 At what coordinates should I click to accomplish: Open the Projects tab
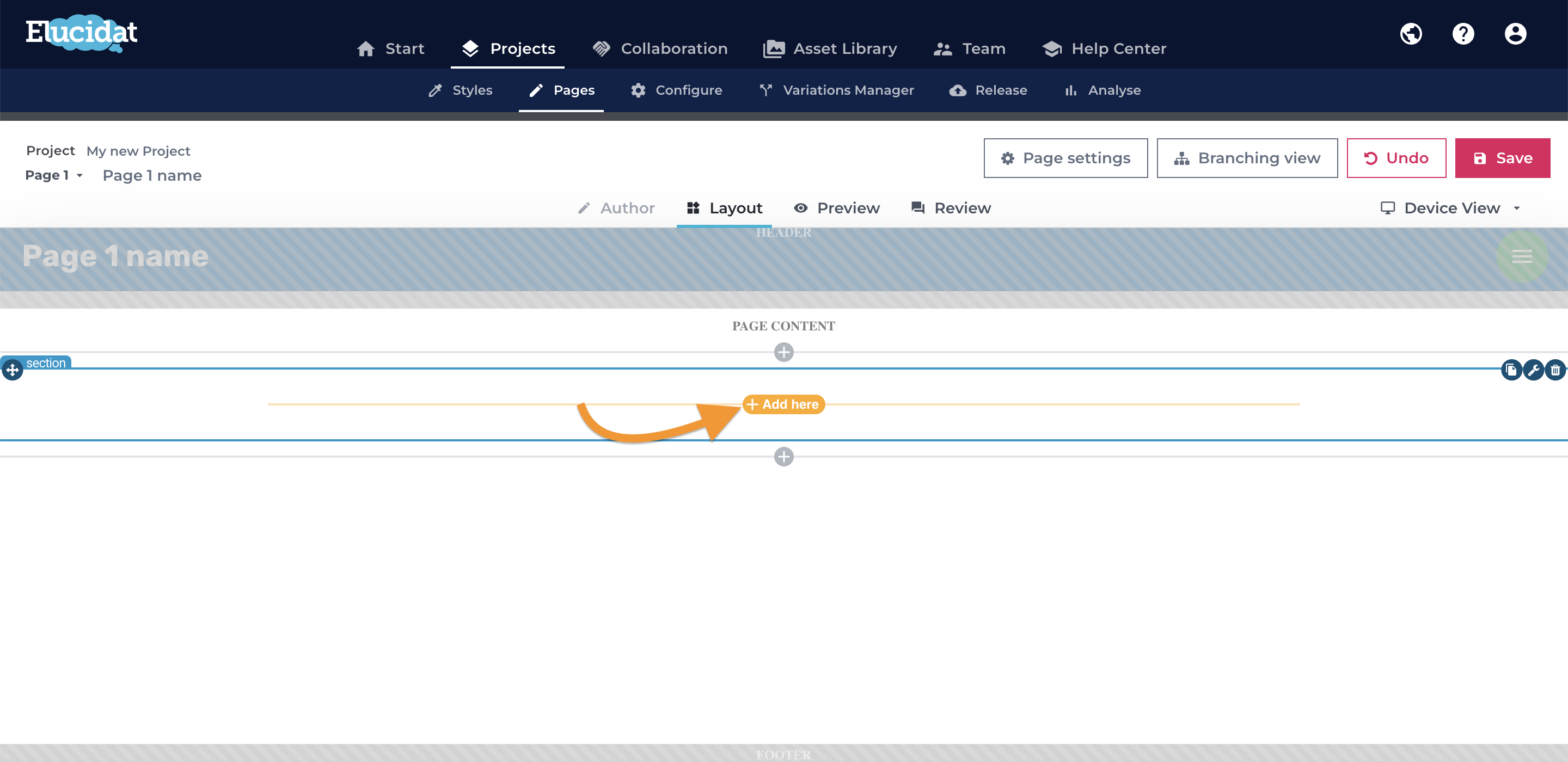pos(507,48)
